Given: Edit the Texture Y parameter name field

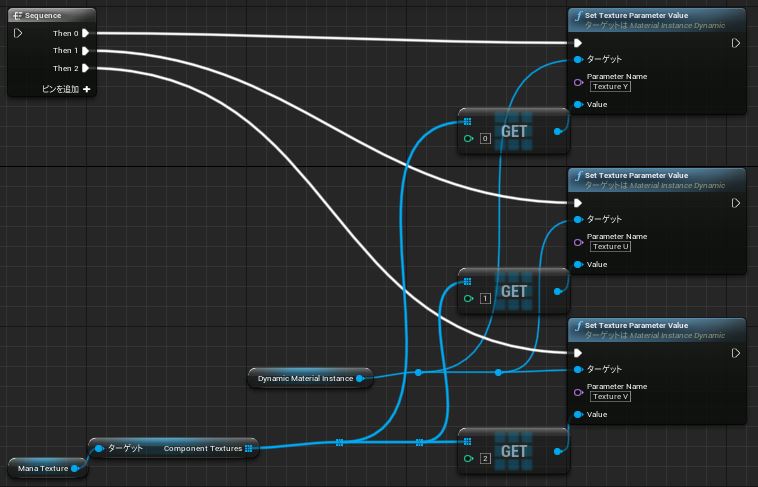Looking at the screenshot, I should (x=611, y=87).
